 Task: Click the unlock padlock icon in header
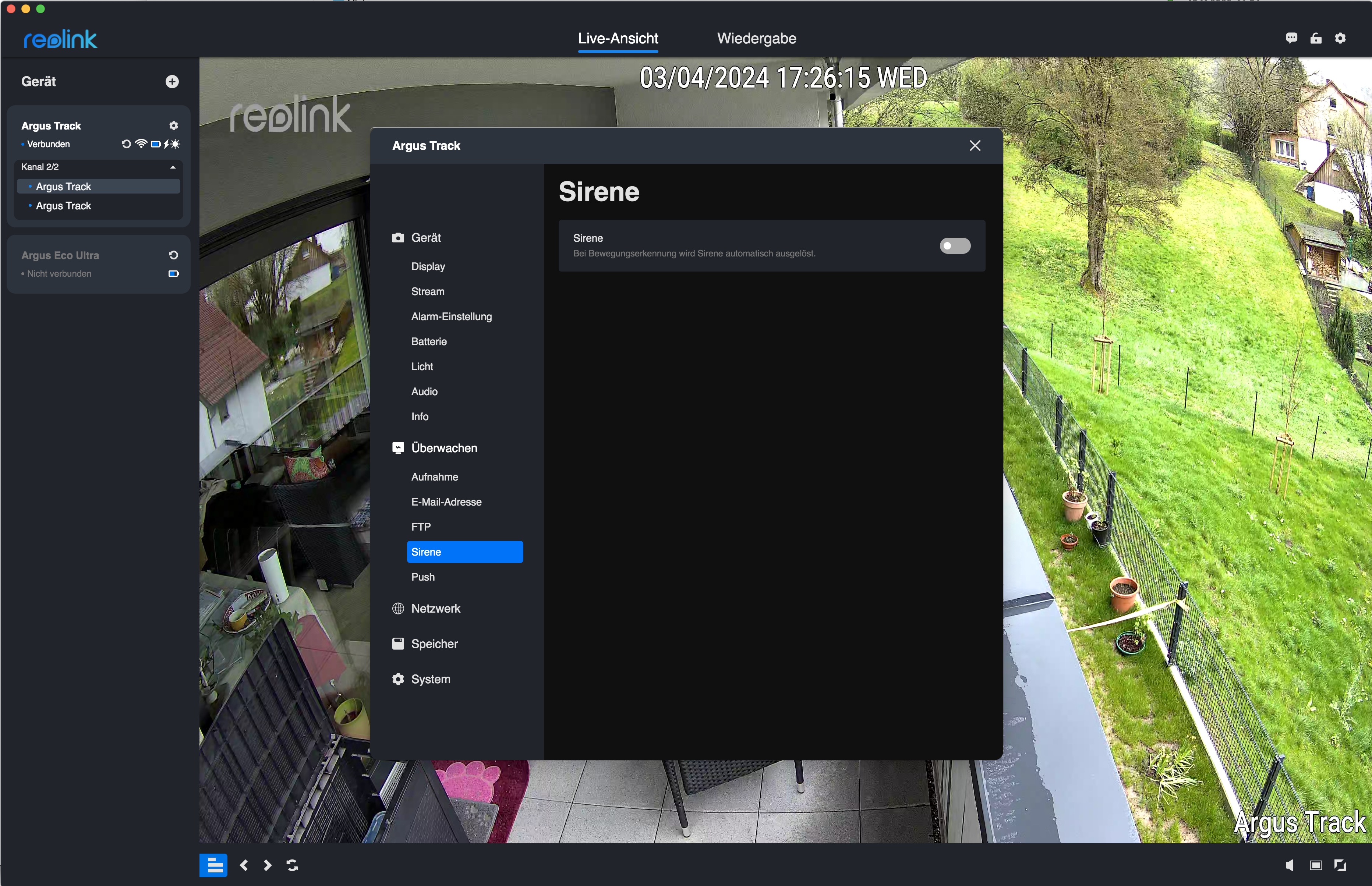tap(1316, 38)
